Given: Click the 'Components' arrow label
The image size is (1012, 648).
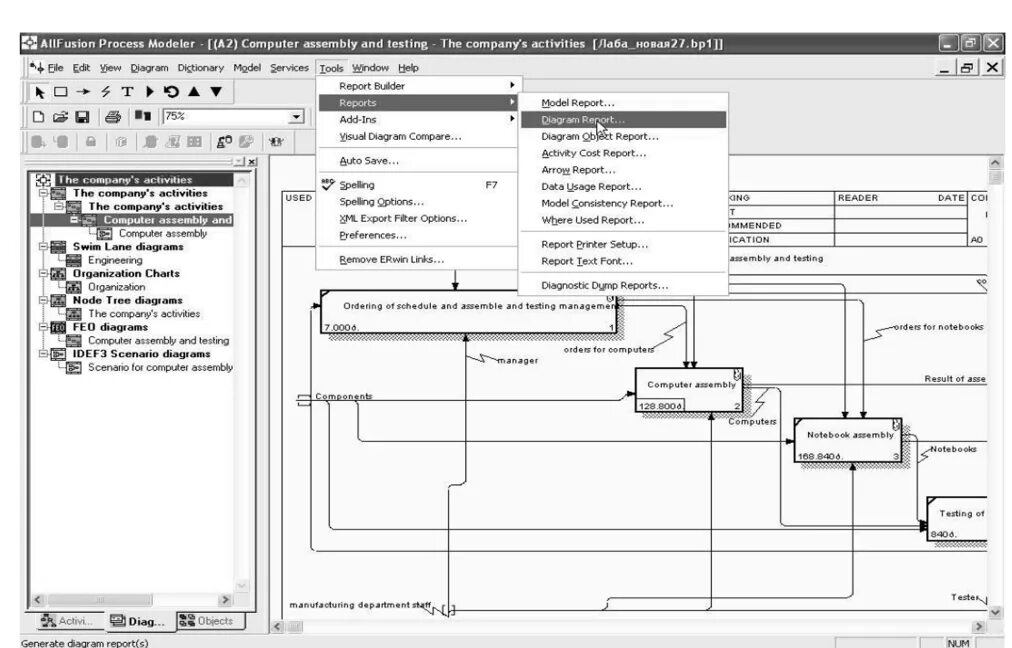Looking at the screenshot, I should 343,396.
